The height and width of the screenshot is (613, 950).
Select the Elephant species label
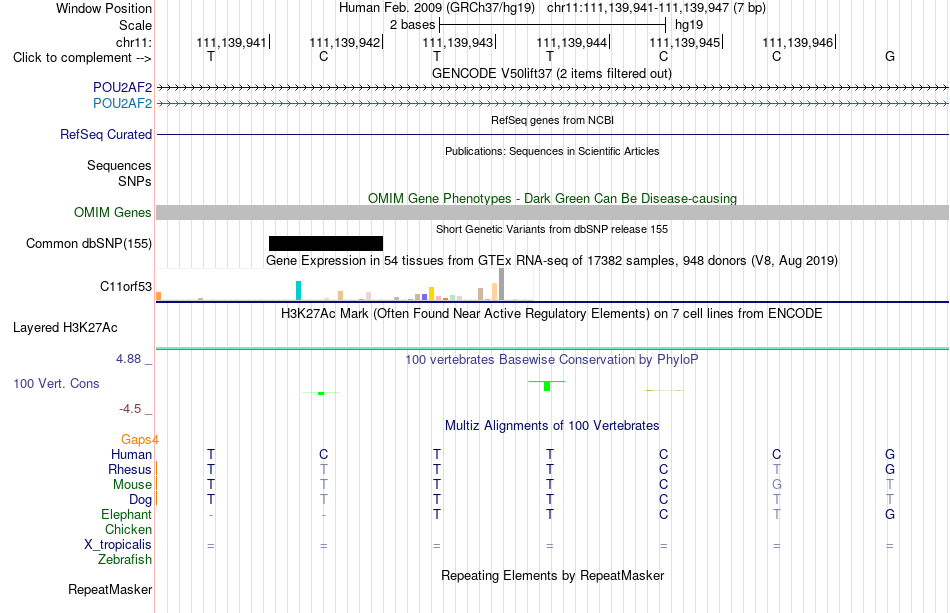[126, 514]
